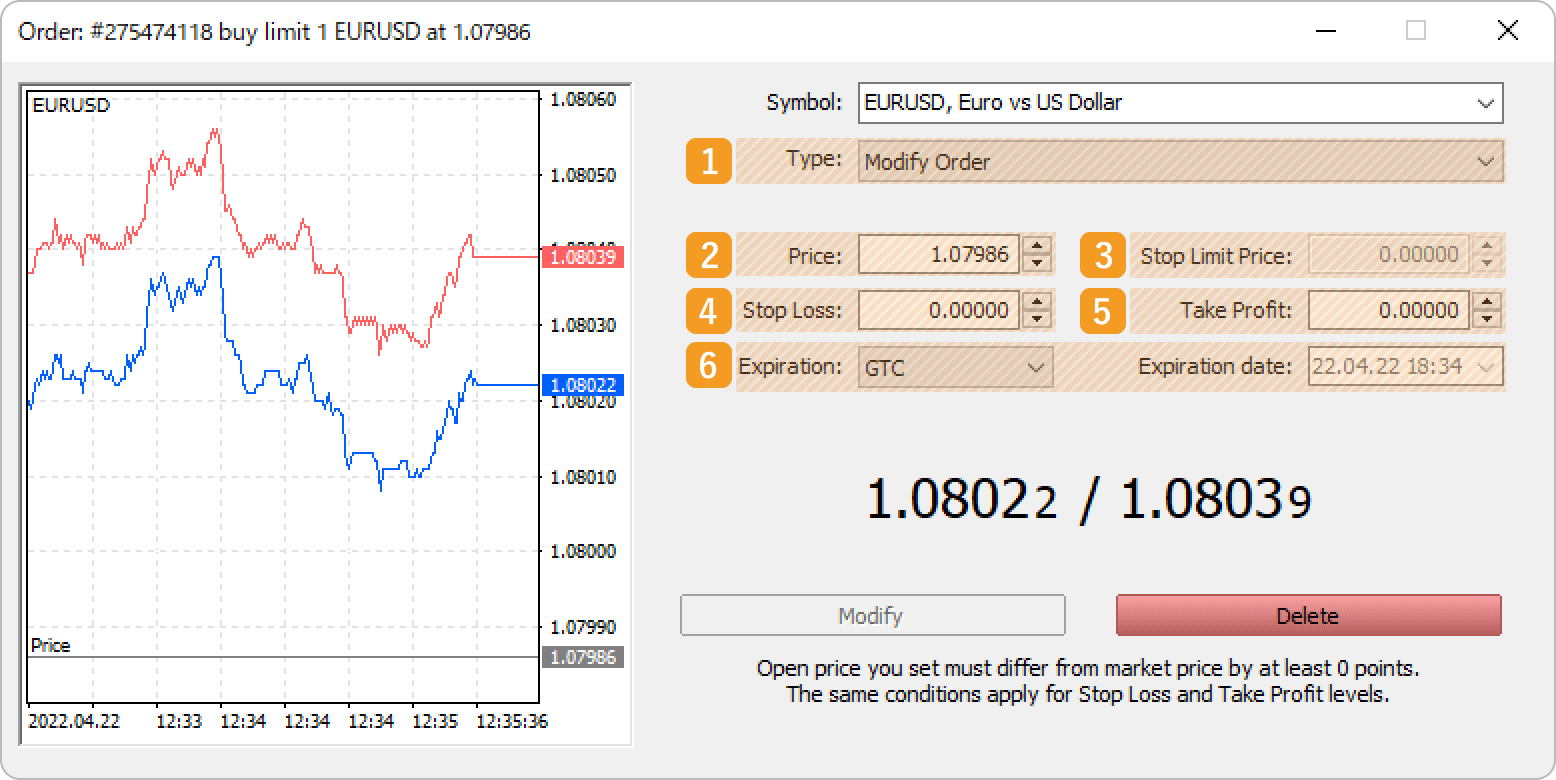1556x780 pixels.
Task: Minimize the order dialog window
Action: [x=1326, y=31]
